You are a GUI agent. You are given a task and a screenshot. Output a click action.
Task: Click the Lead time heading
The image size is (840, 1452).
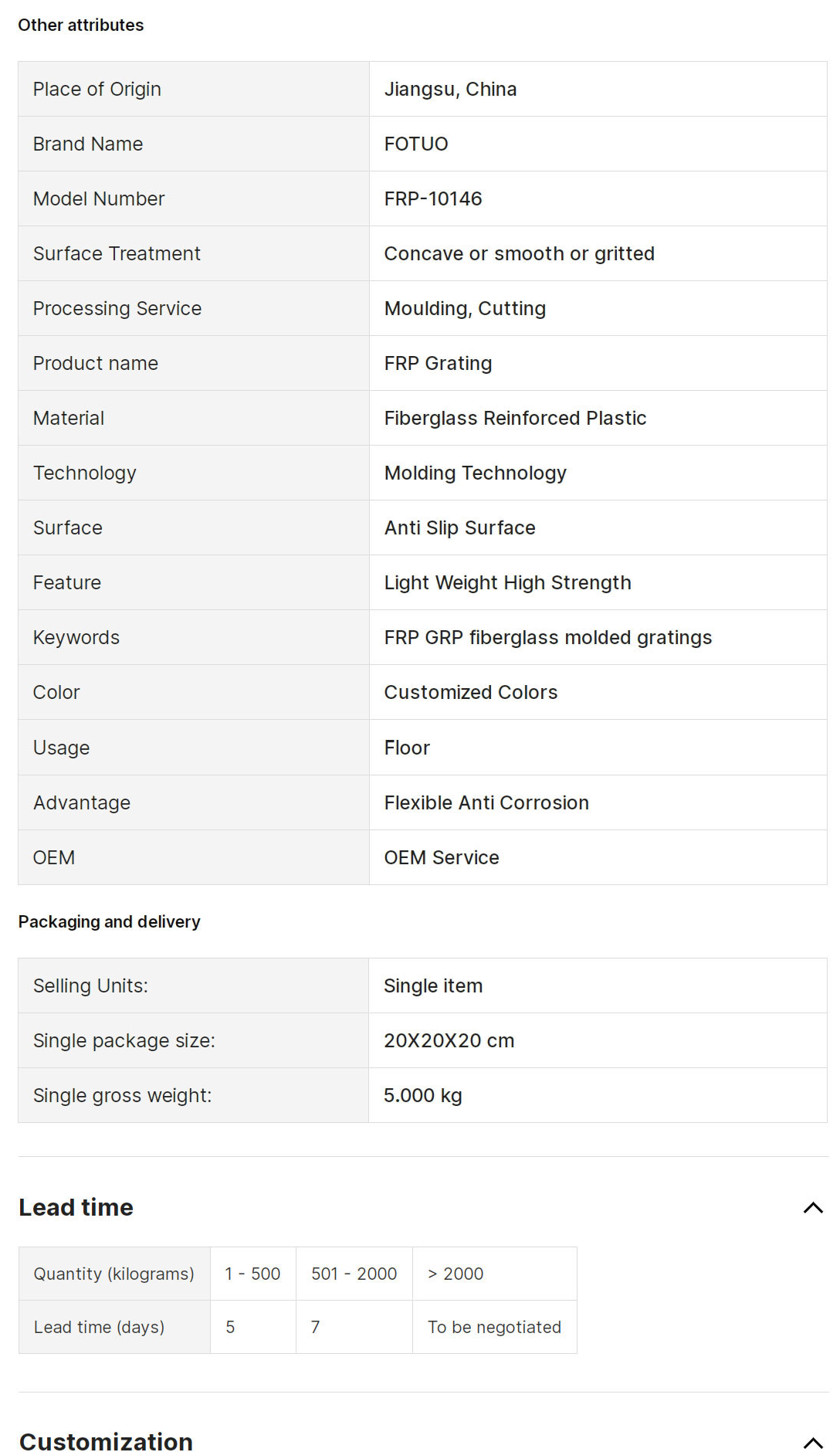(76, 1207)
